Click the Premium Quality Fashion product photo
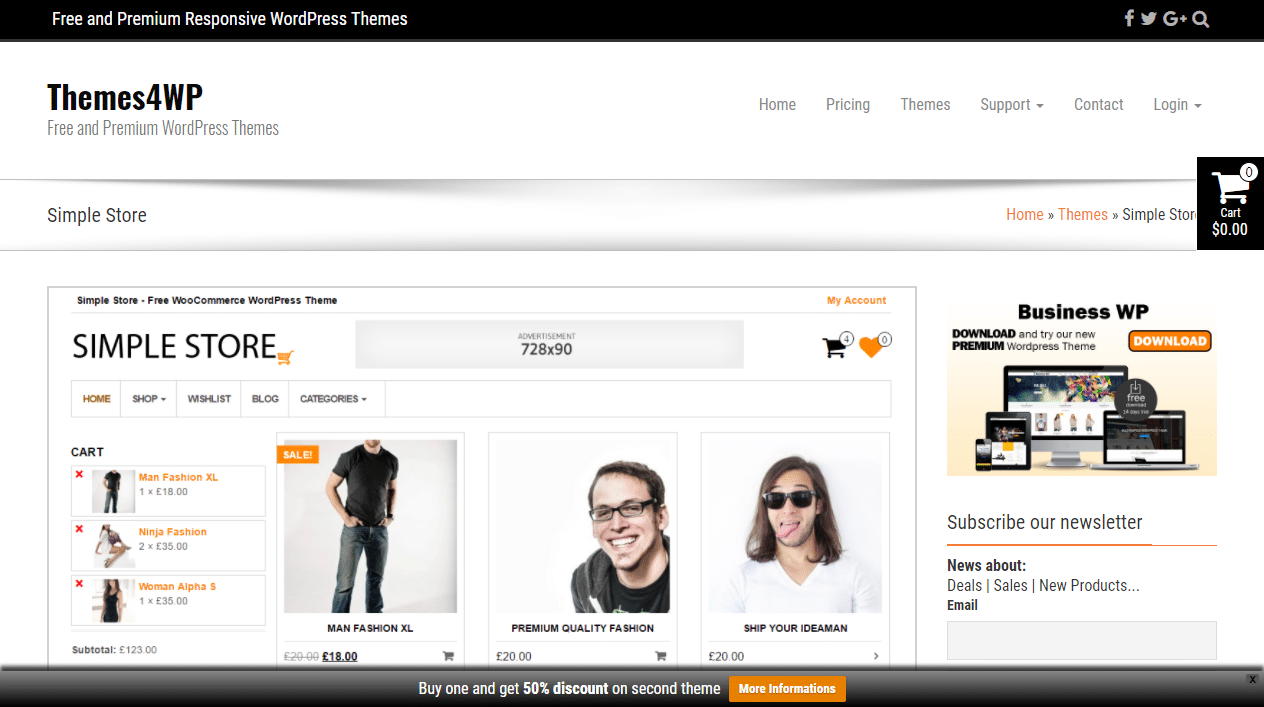 tap(582, 526)
